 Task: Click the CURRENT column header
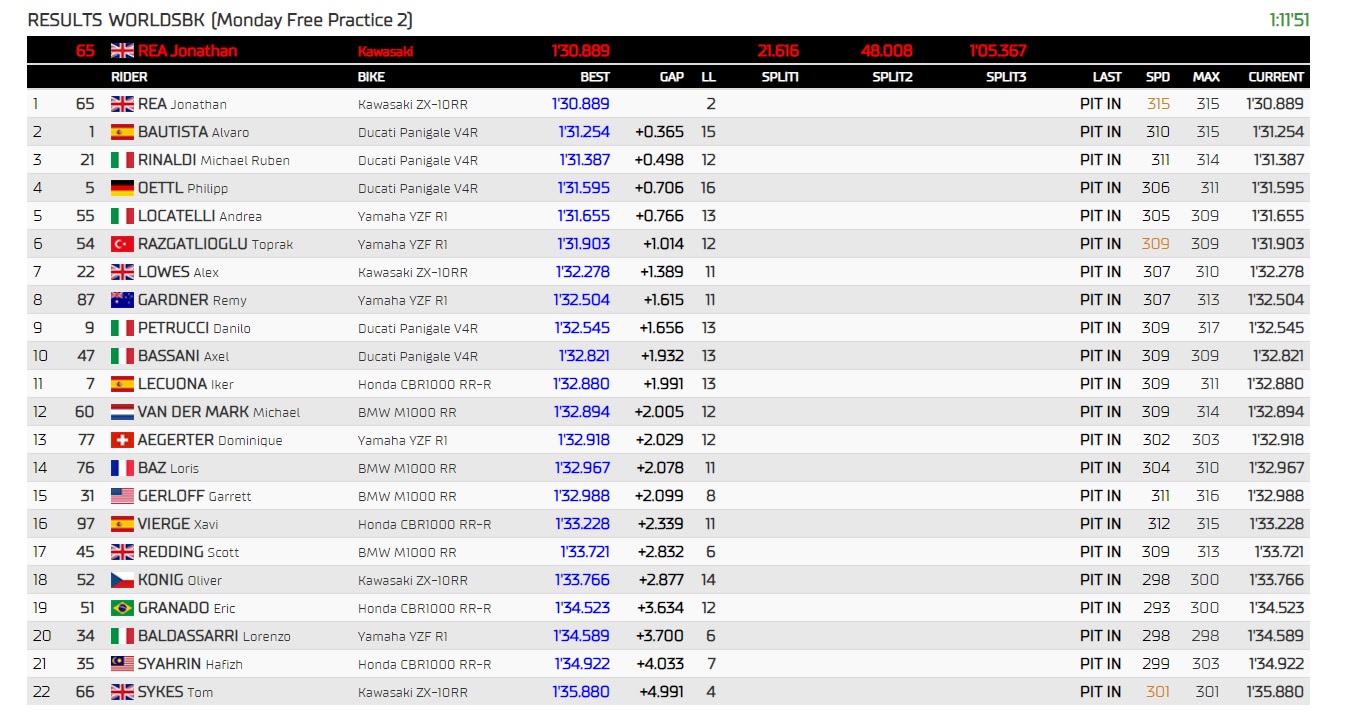[1276, 77]
